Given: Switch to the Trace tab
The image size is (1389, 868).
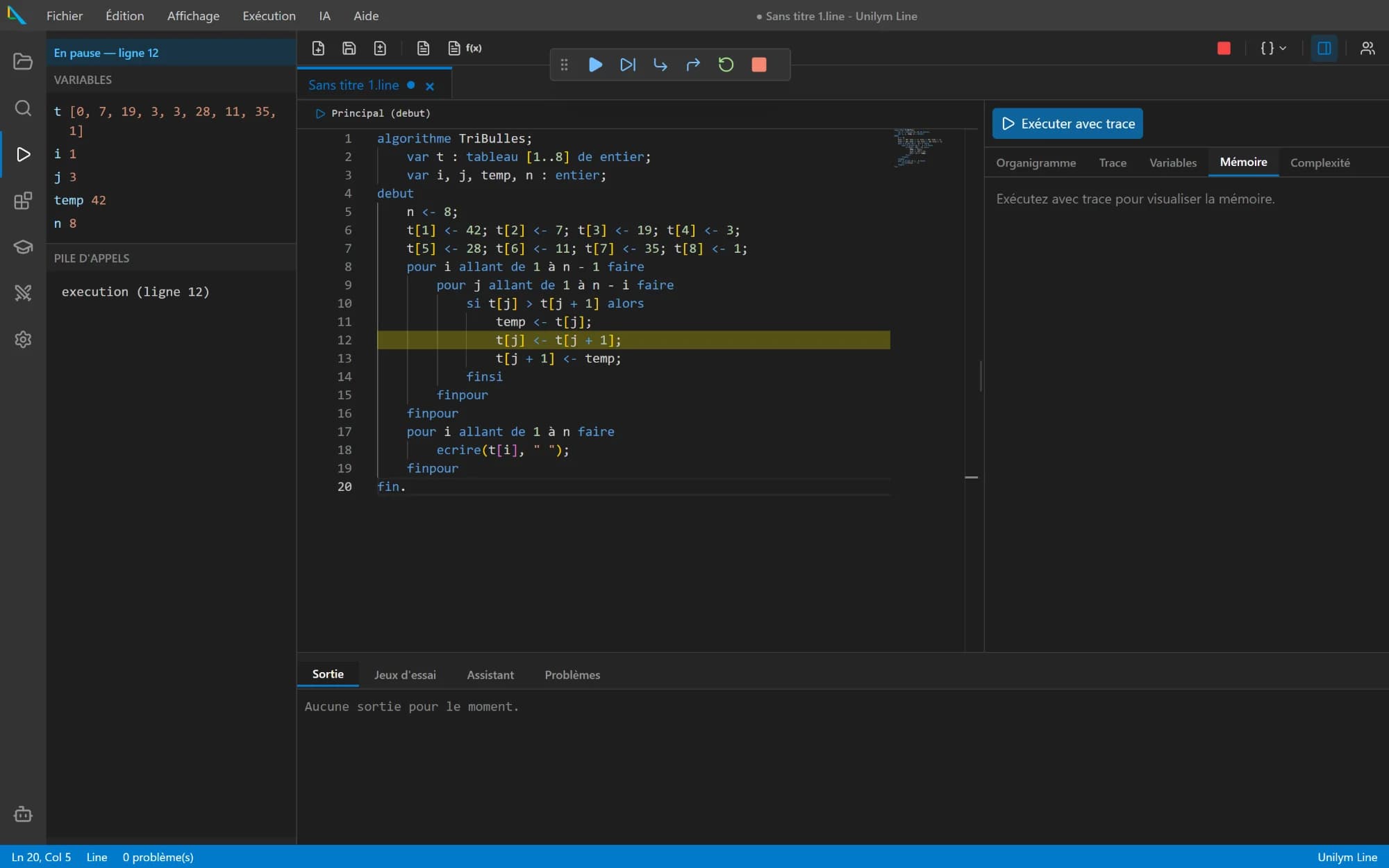Looking at the screenshot, I should (x=1113, y=162).
